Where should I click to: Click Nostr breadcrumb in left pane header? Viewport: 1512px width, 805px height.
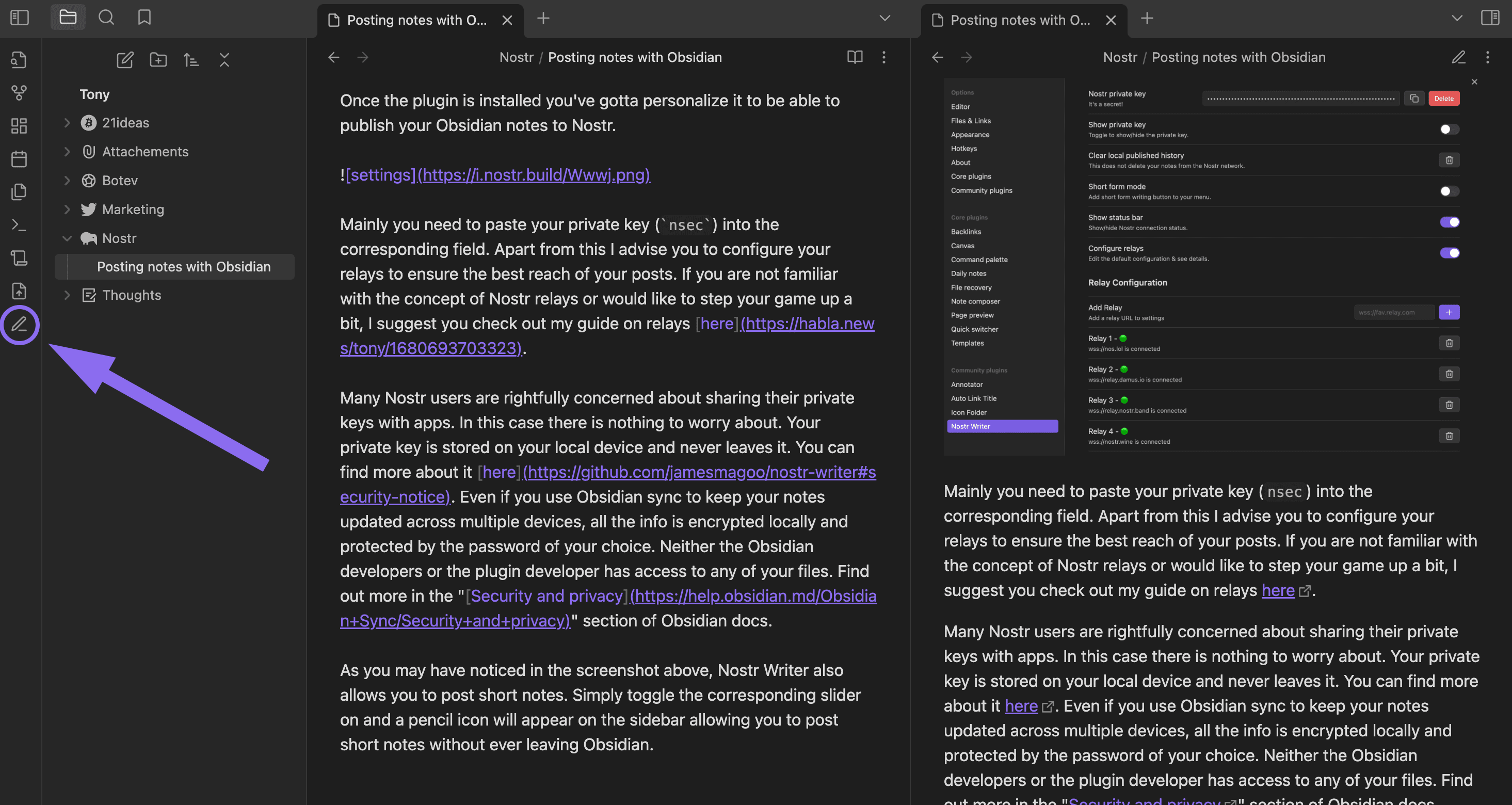click(516, 57)
